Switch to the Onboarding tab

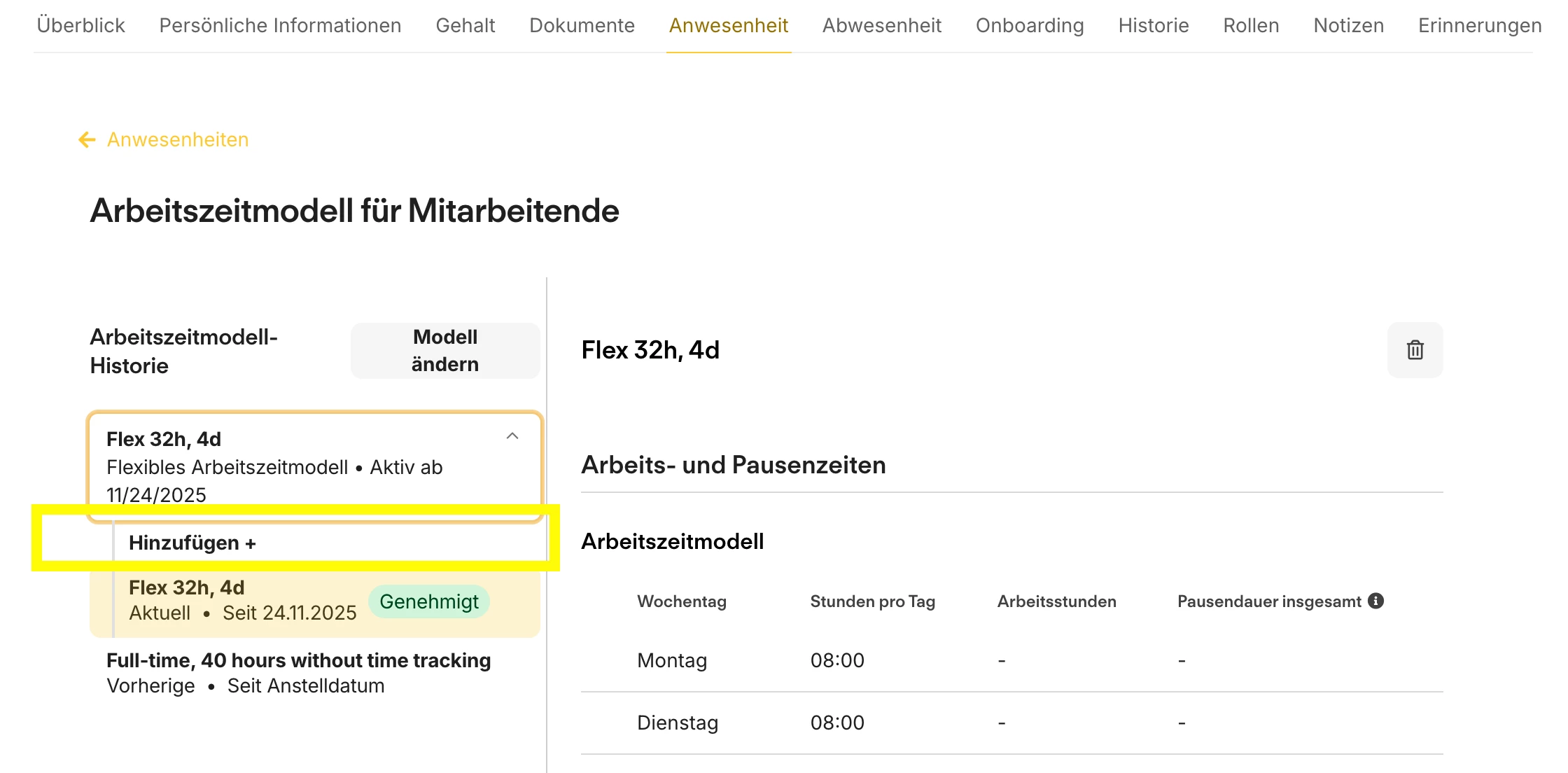(x=1029, y=25)
